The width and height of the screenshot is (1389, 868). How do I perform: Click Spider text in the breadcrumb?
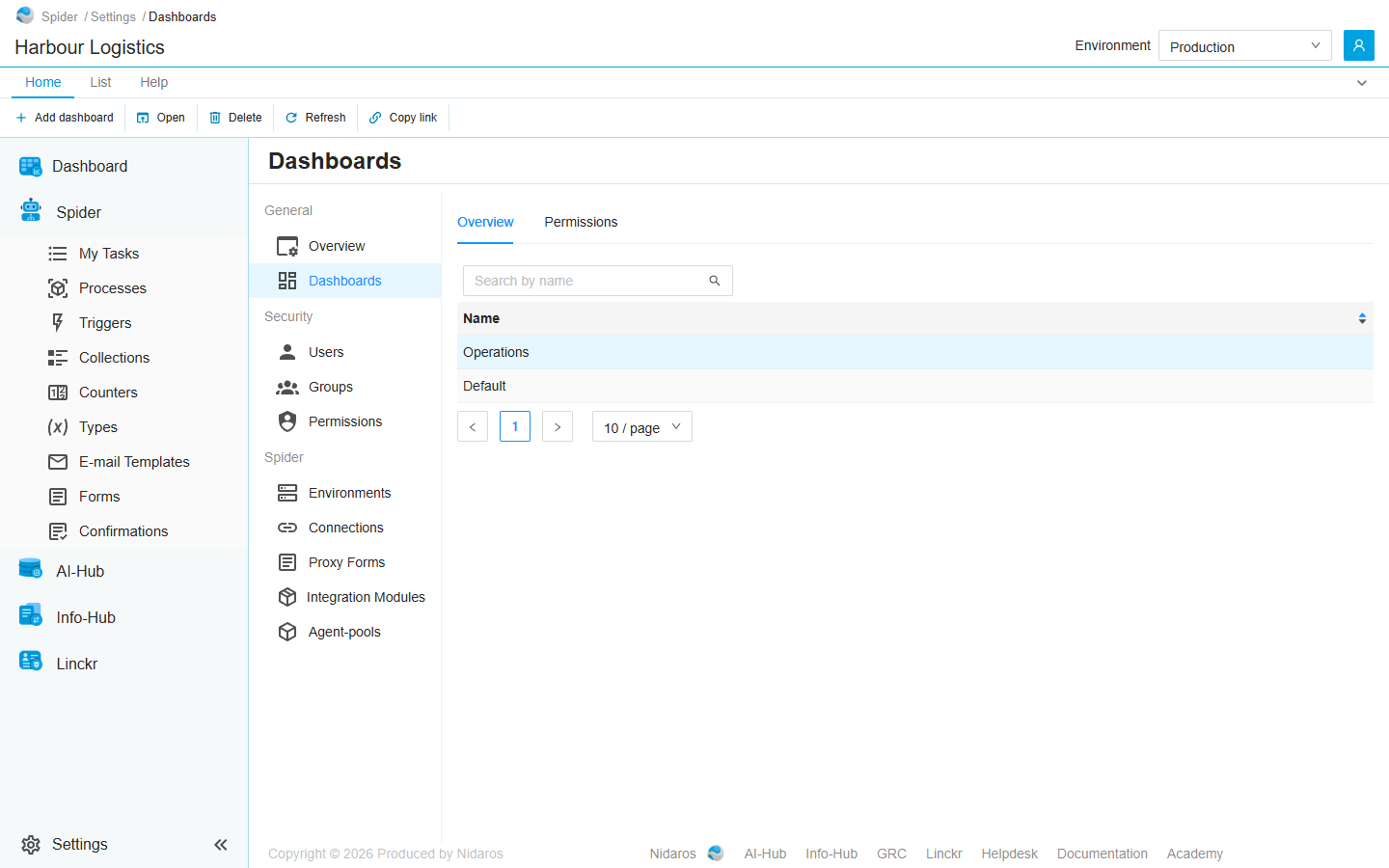60,16
